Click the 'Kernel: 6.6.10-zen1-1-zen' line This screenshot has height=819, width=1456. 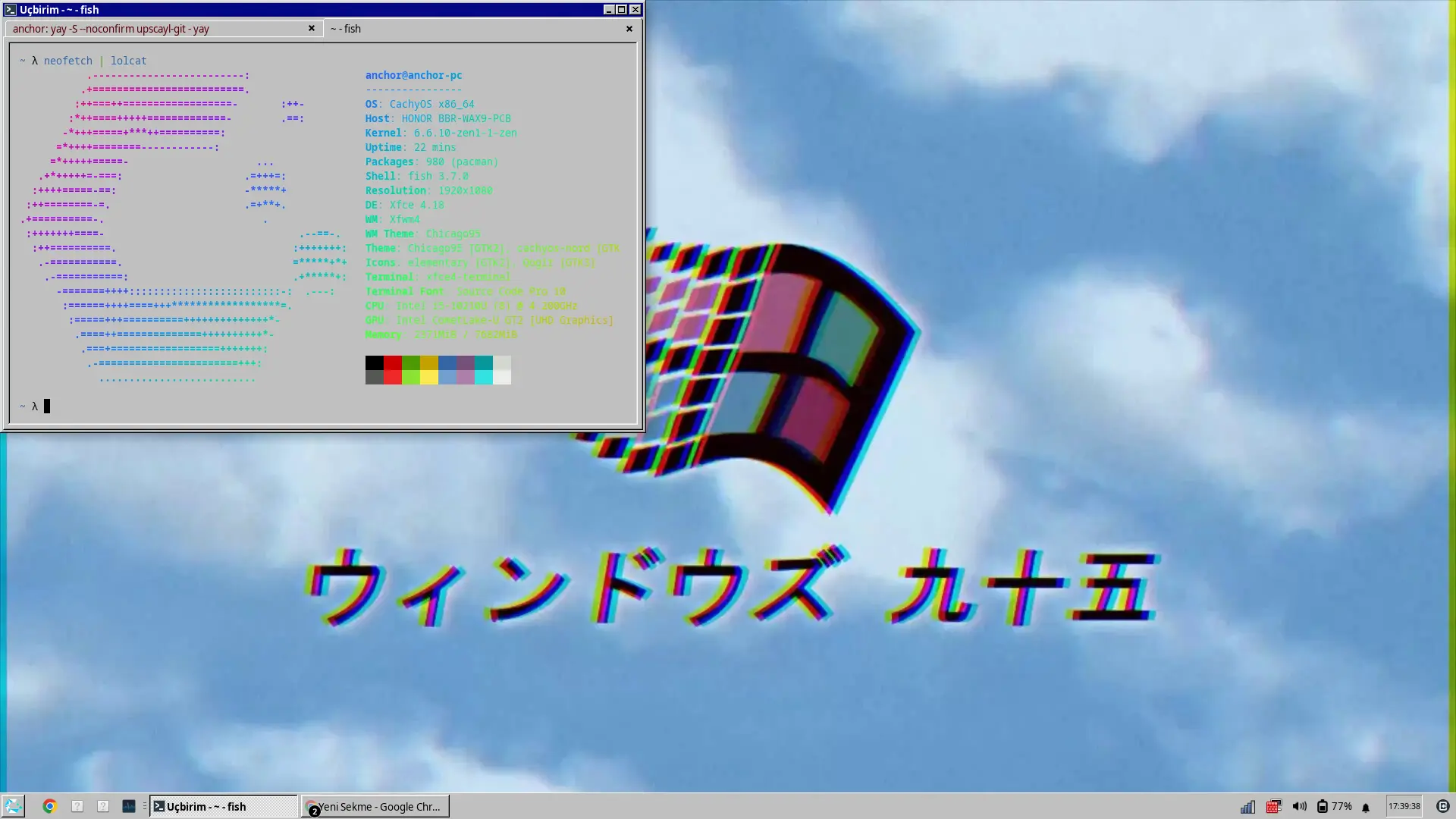441,133
